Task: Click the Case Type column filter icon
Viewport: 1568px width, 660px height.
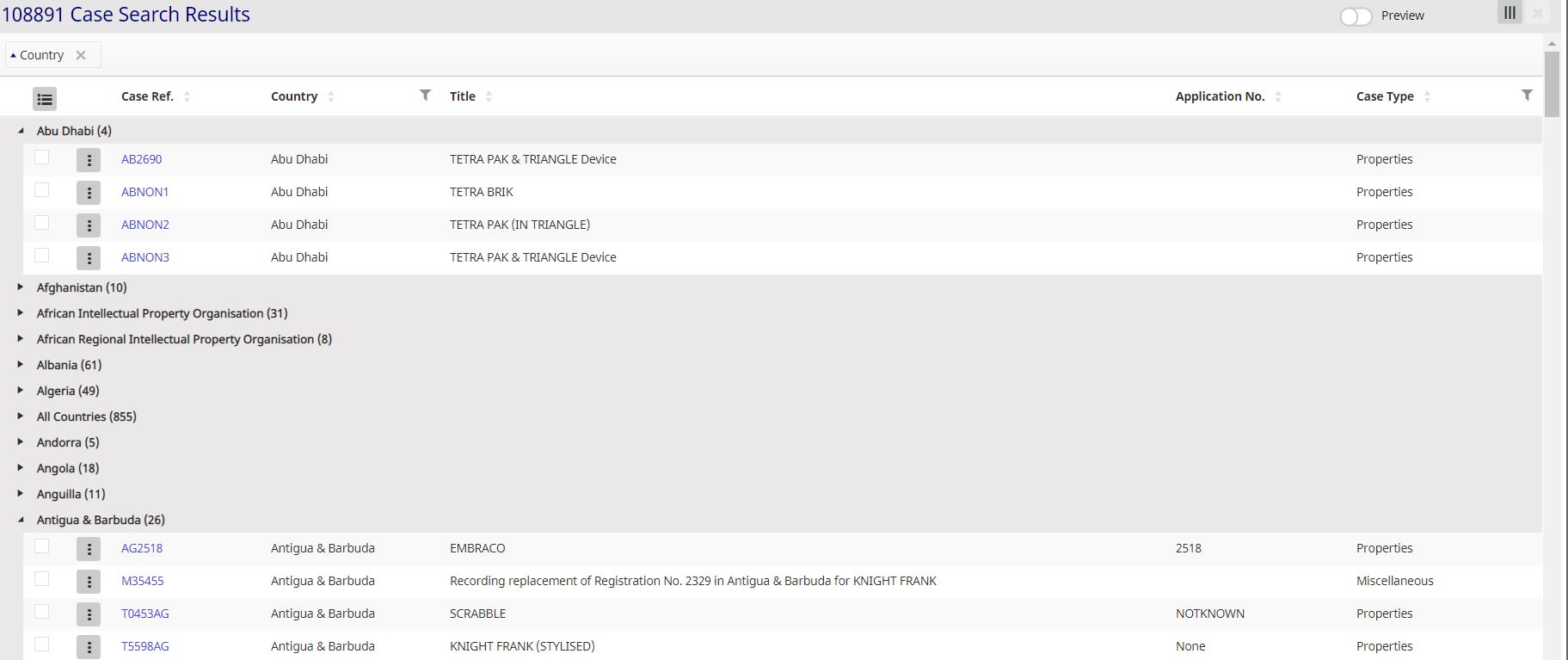Action: click(x=1527, y=96)
